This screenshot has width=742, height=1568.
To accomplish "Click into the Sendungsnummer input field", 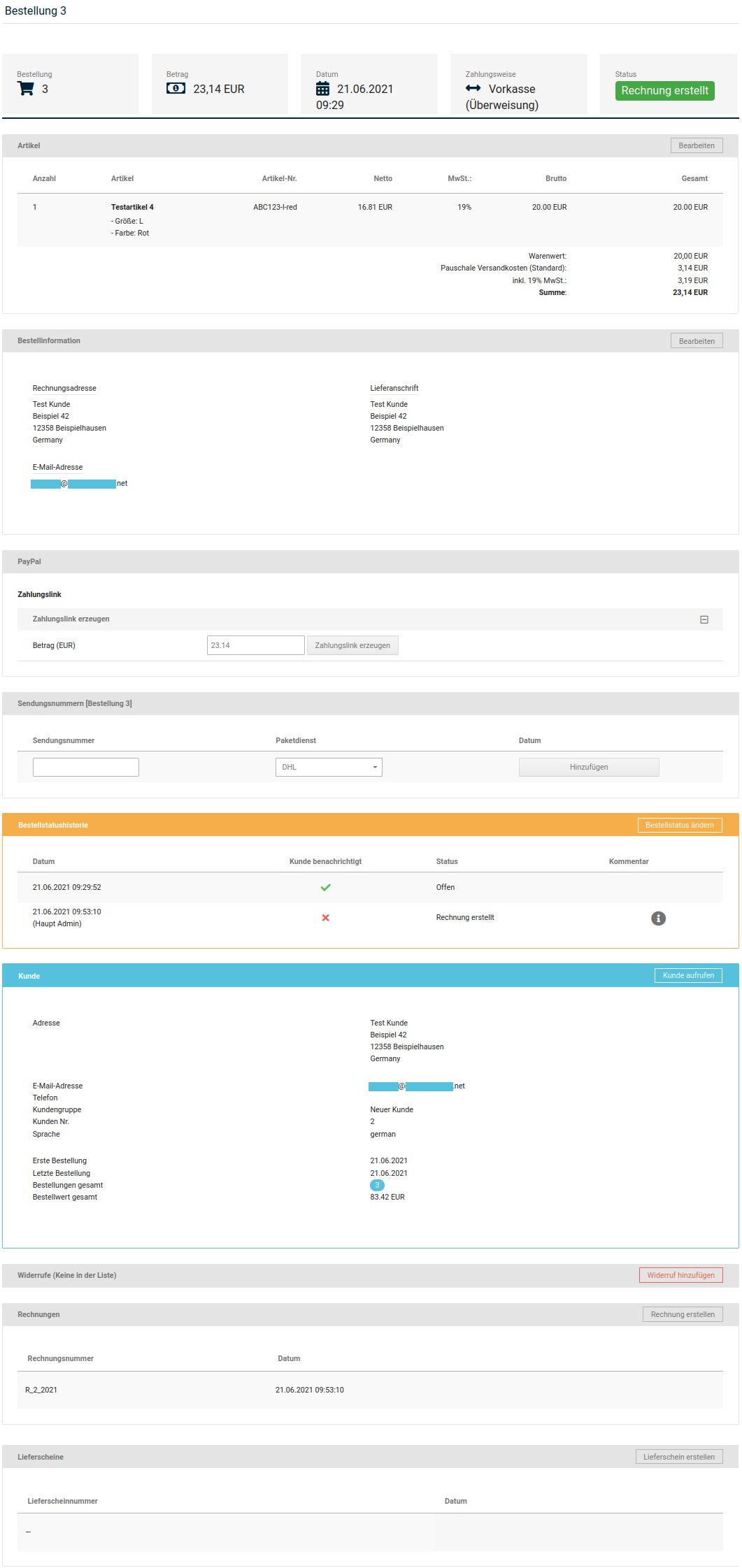I will point(86,767).
